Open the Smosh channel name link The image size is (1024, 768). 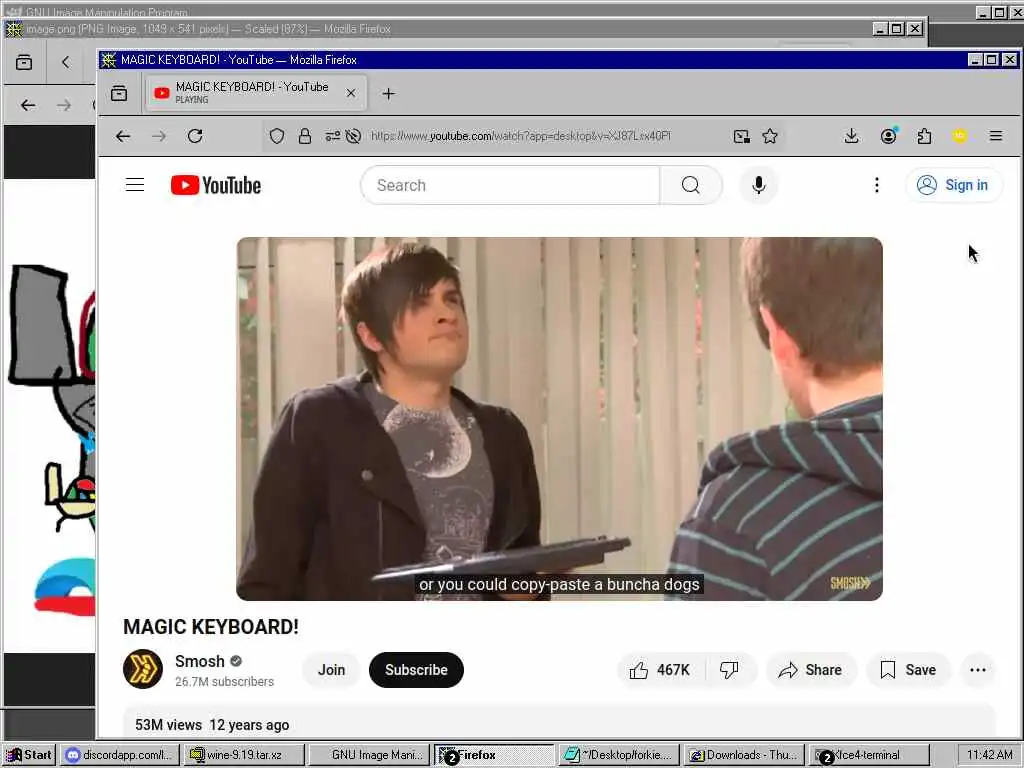[x=199, y=662]
